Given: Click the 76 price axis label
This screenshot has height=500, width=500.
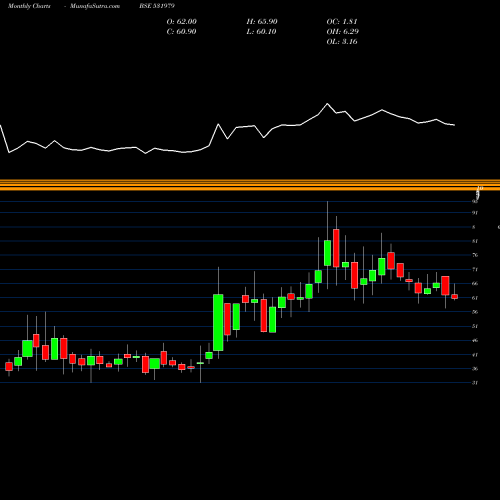Looking at the screenshot, I should [x=475, y=255].
